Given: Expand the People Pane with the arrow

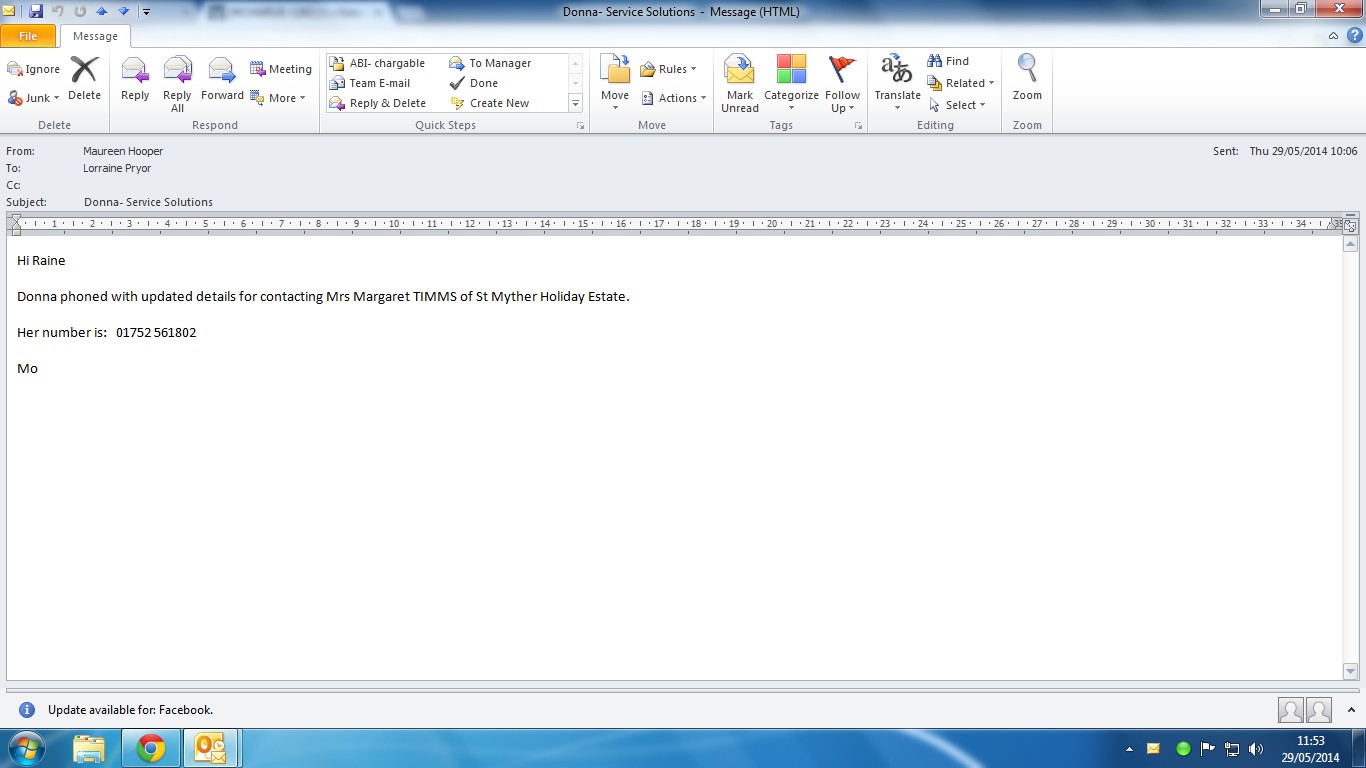Looking at the screenshot, I should click(1349, 709).
